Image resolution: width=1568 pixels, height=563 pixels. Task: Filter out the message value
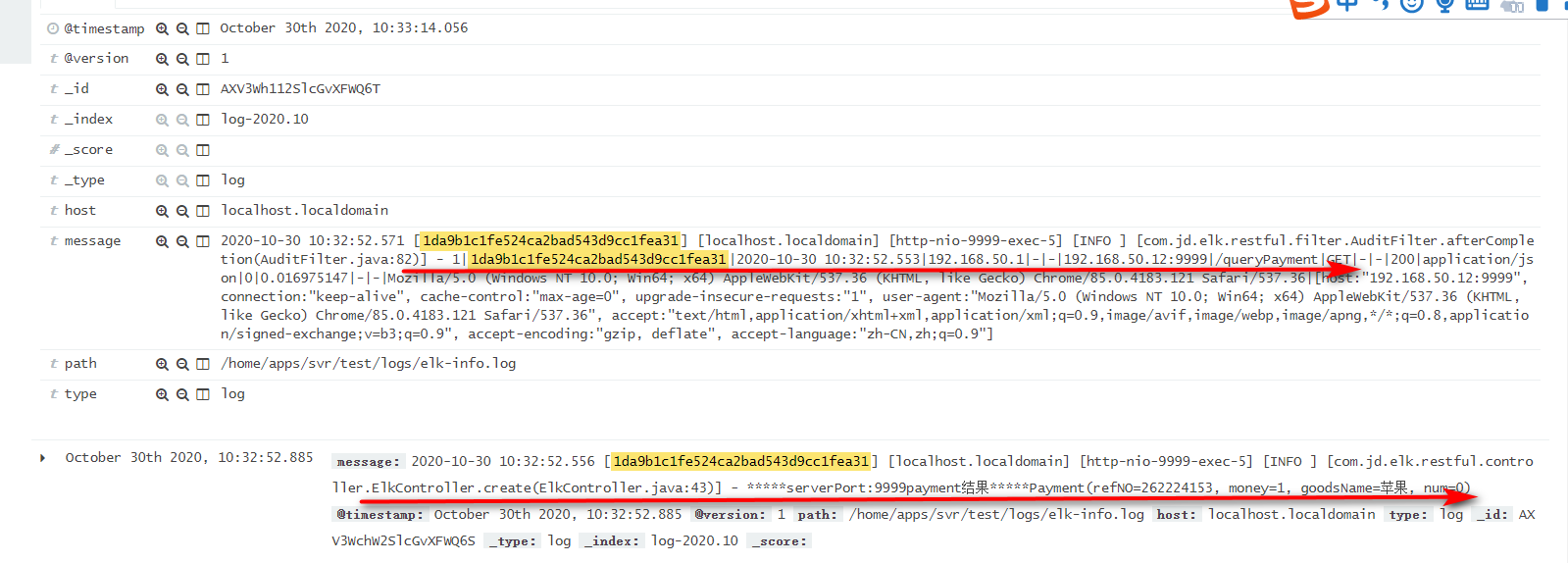pyautogui.click(x=182, y=241)
